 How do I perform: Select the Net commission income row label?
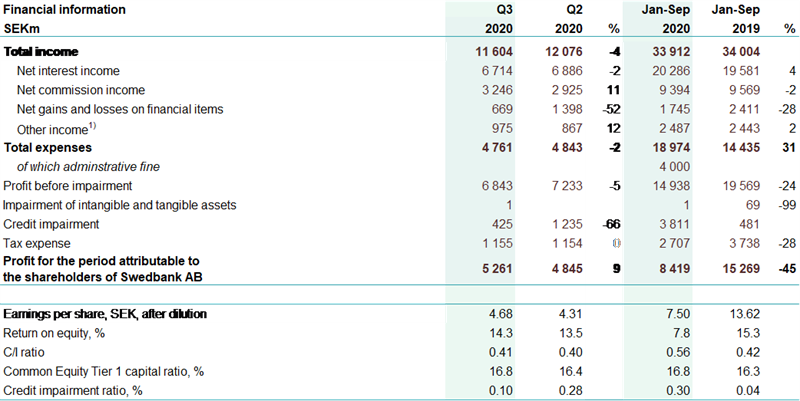[75, 90]
